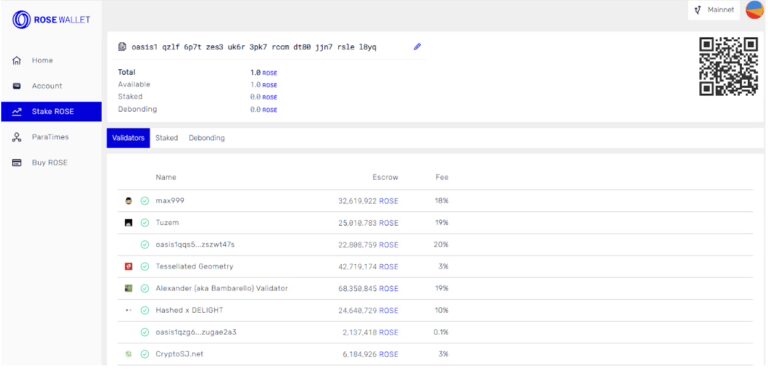The height and width of the screenshot is (369, 768).
Task: Click status checkmark for Tessellated Geometry
Action: point(144,267)
